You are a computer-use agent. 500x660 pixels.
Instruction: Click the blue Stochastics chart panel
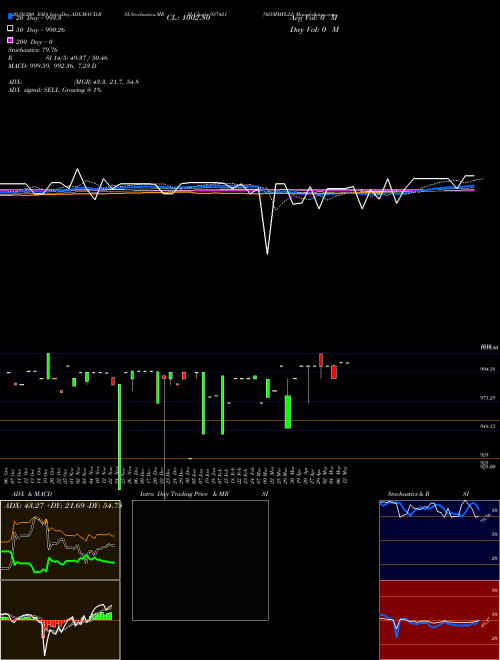click(439, 540)
